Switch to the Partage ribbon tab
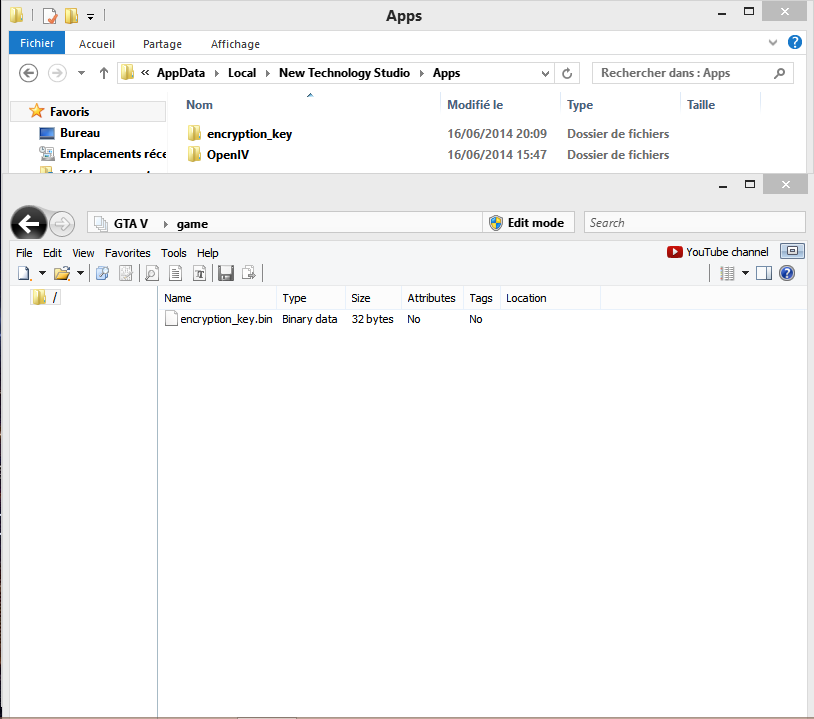The image size is (814, 719). (162, 44)
